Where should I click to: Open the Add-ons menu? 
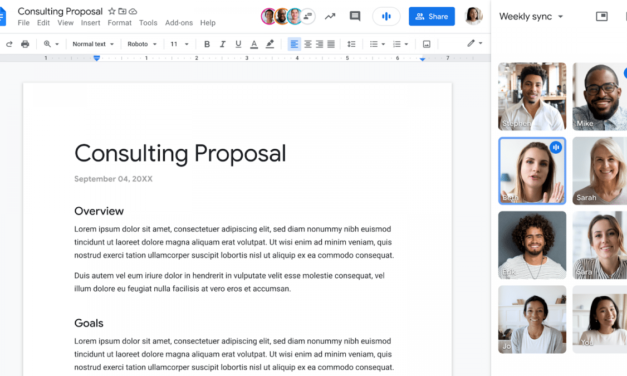point(179,23)
